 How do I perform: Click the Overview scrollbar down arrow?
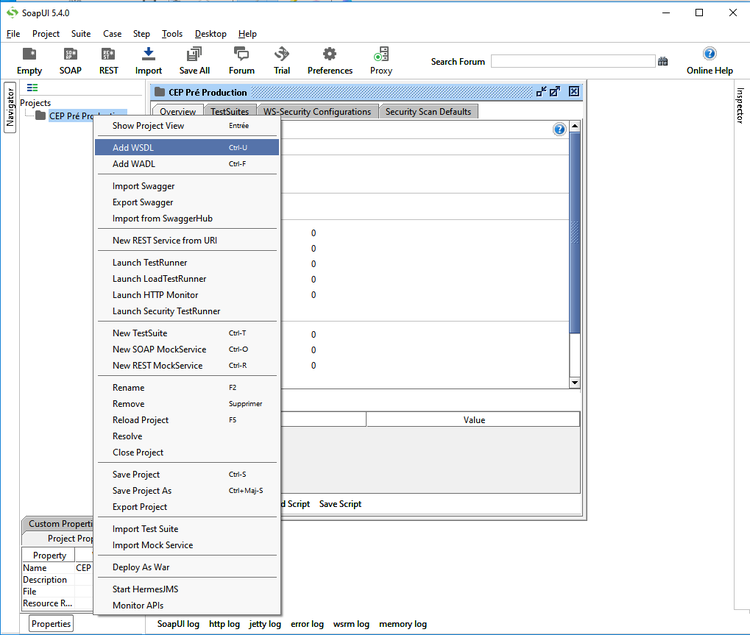pos(574,383)
